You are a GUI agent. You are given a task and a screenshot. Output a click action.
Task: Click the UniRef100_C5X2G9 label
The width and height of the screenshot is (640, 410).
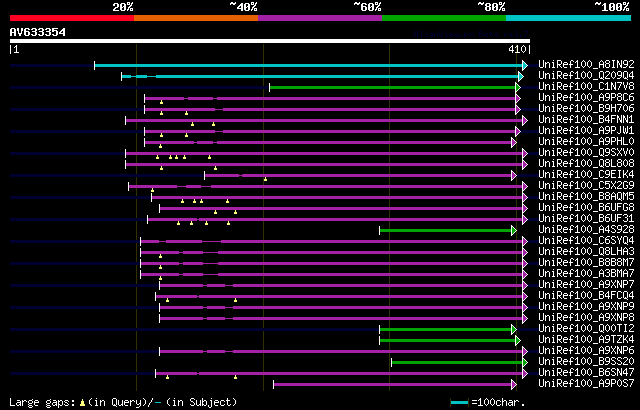586,186
